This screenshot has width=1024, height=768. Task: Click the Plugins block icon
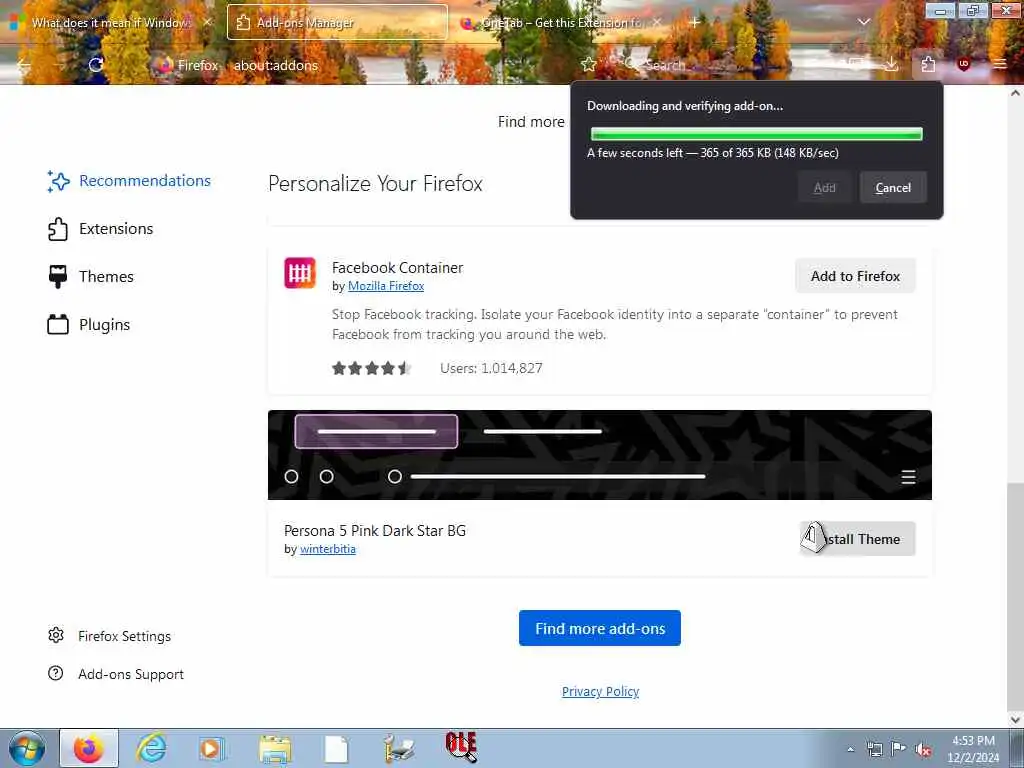click(58, 325)
